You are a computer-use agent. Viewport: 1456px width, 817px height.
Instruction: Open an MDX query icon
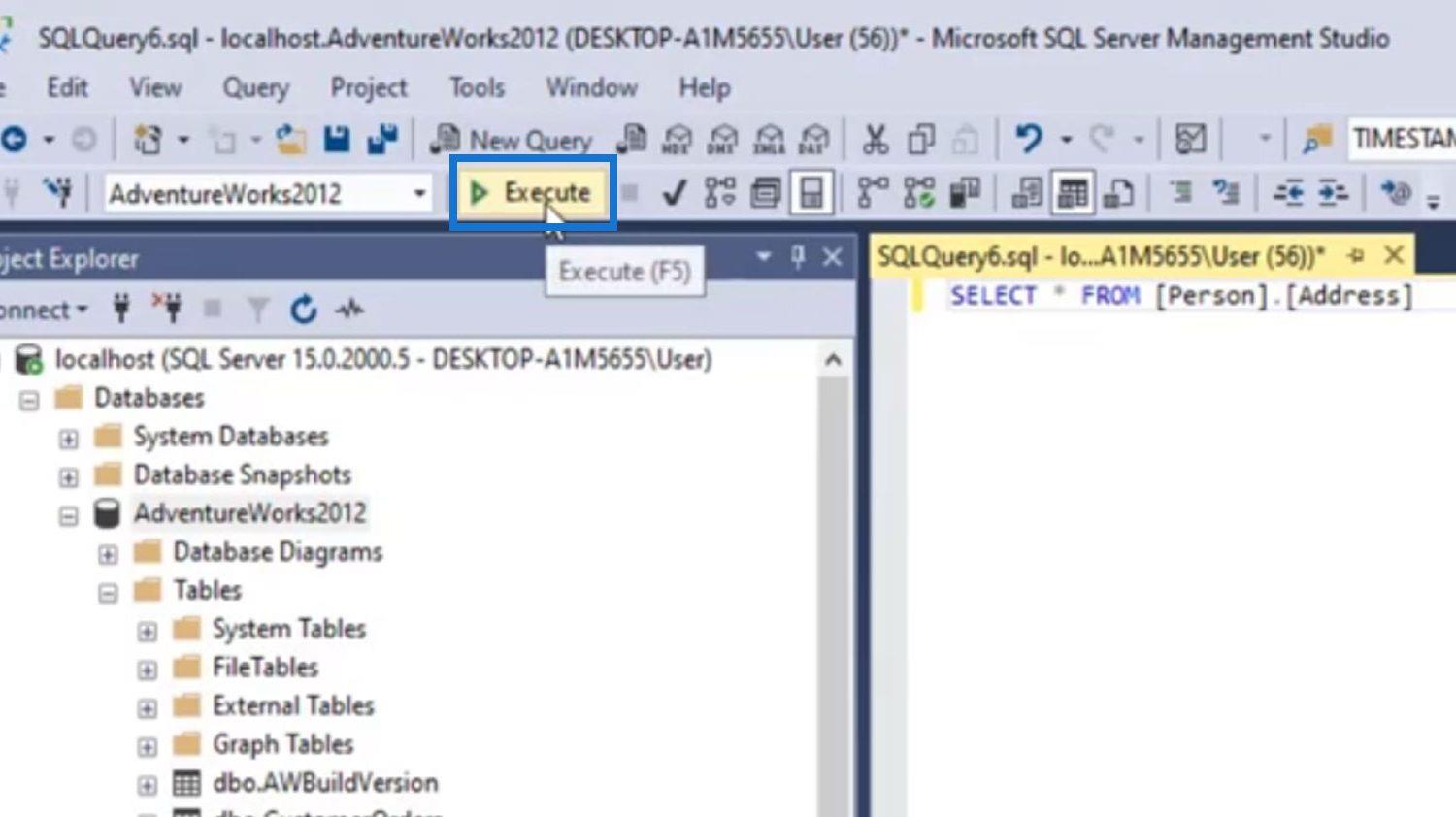click(678, 140)
